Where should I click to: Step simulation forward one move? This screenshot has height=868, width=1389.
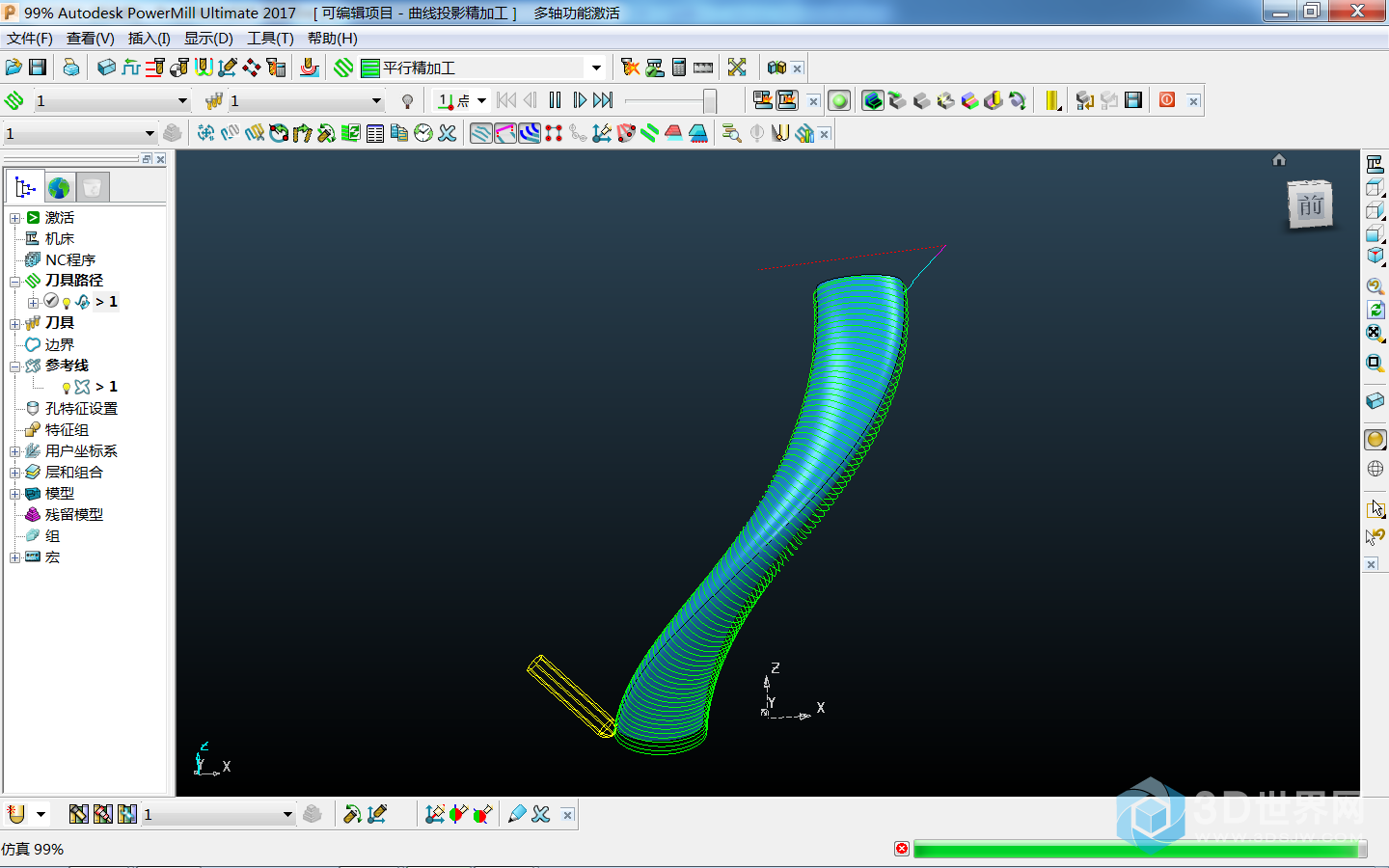point(579,100)
